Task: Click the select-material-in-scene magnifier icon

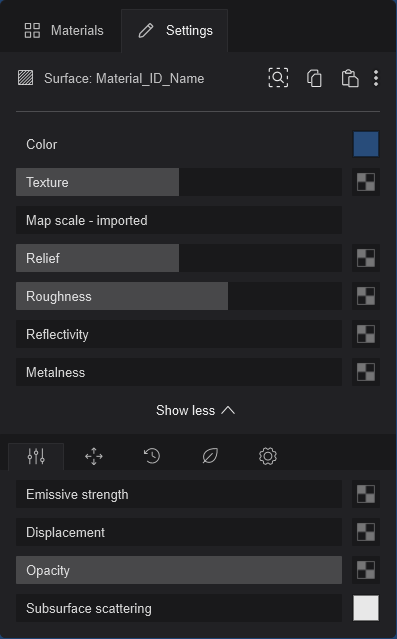Action: (x=278, y=77)
